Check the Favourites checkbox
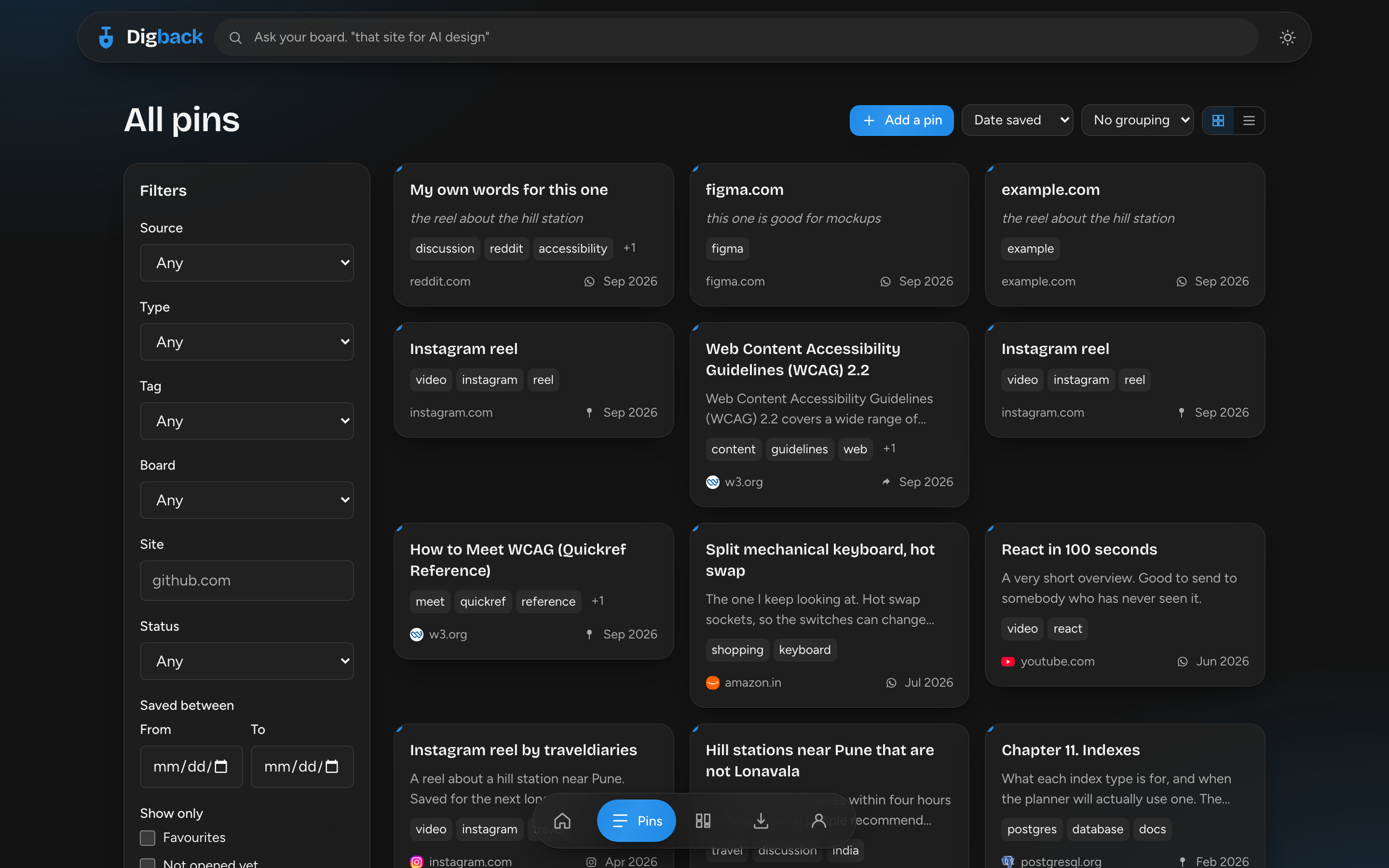1389x868 pixels. [x=148, y=838]
